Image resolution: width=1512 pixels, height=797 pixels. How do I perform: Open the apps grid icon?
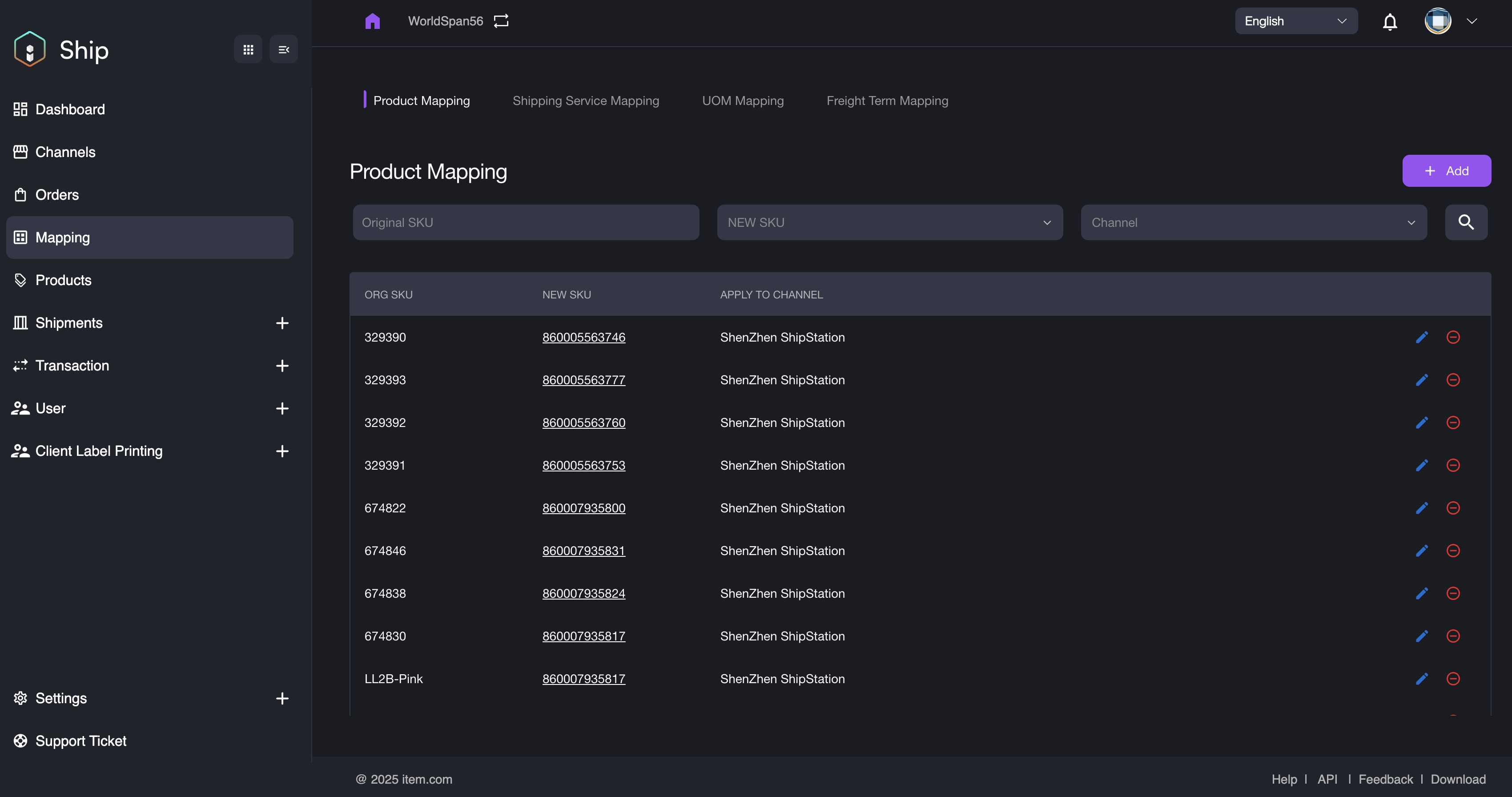coord(248,49)
